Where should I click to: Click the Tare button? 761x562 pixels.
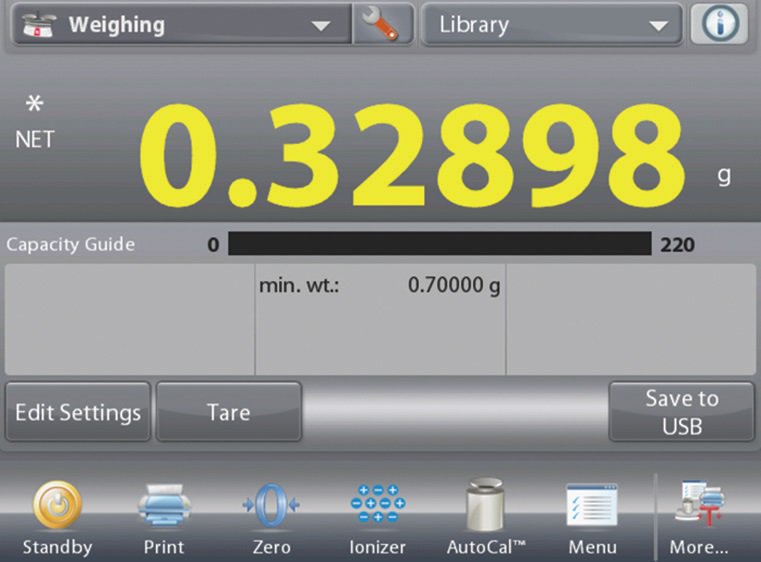(229, 412)
